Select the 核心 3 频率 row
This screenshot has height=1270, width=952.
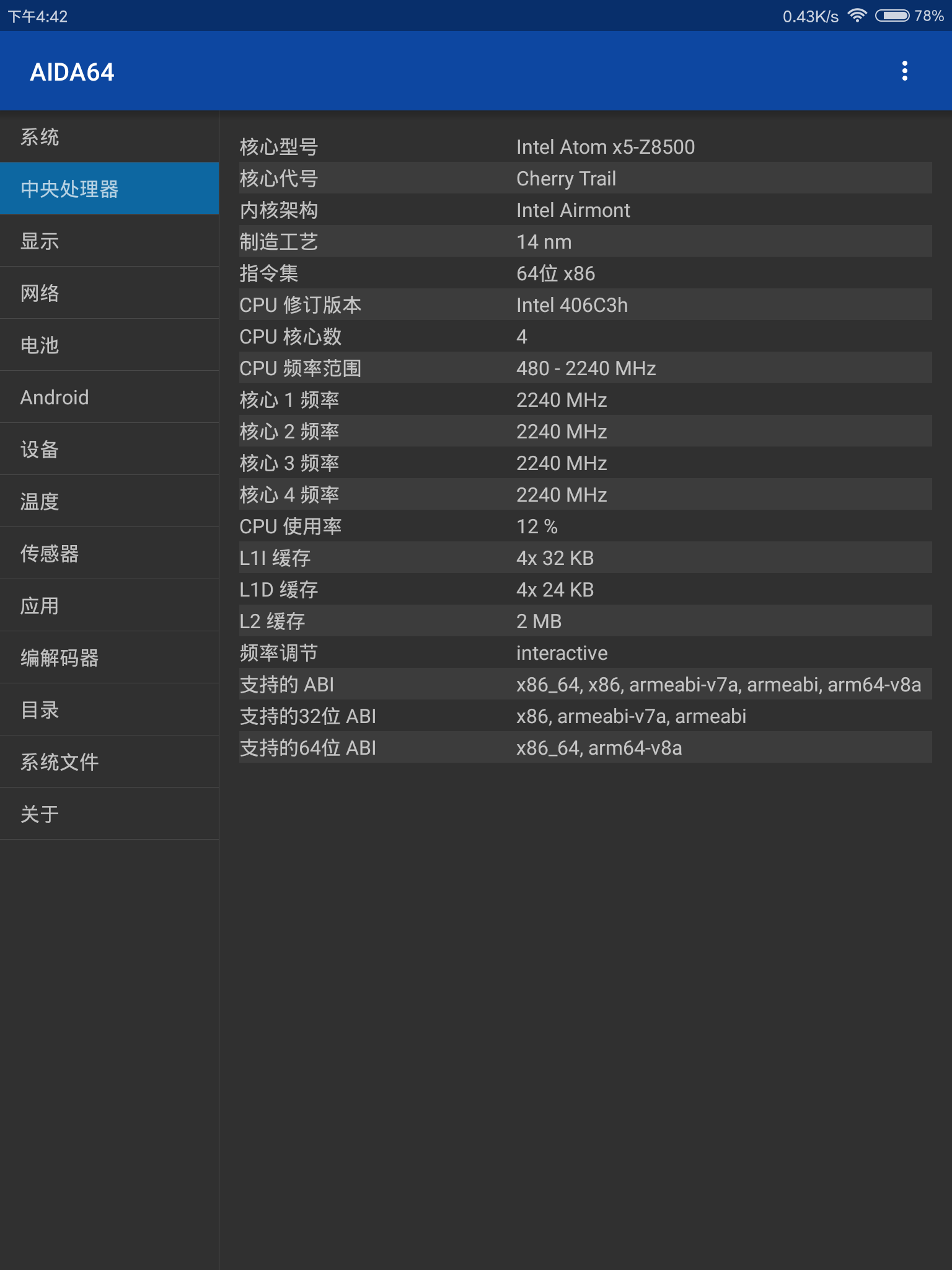coord(585,463)
